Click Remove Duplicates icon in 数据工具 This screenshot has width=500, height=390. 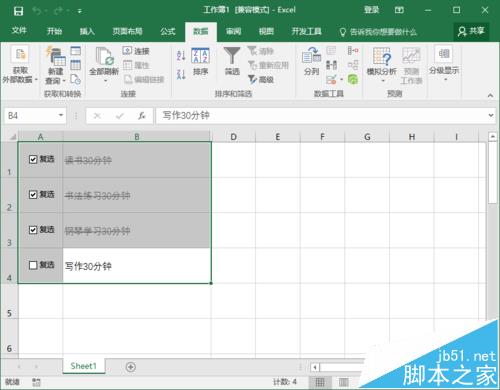[x=331, y=65]
